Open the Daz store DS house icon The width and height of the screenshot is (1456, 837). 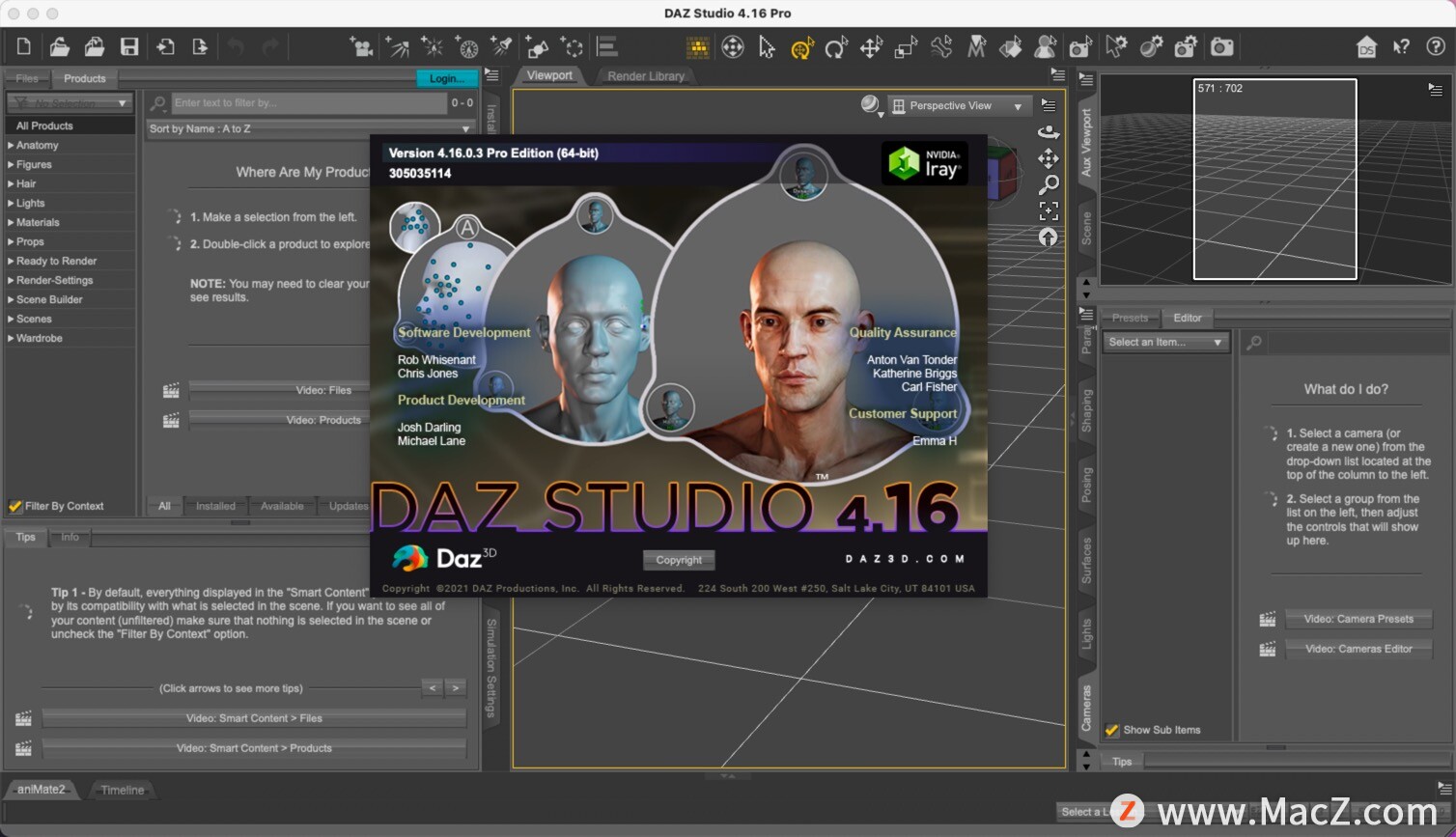[1366, 46]
